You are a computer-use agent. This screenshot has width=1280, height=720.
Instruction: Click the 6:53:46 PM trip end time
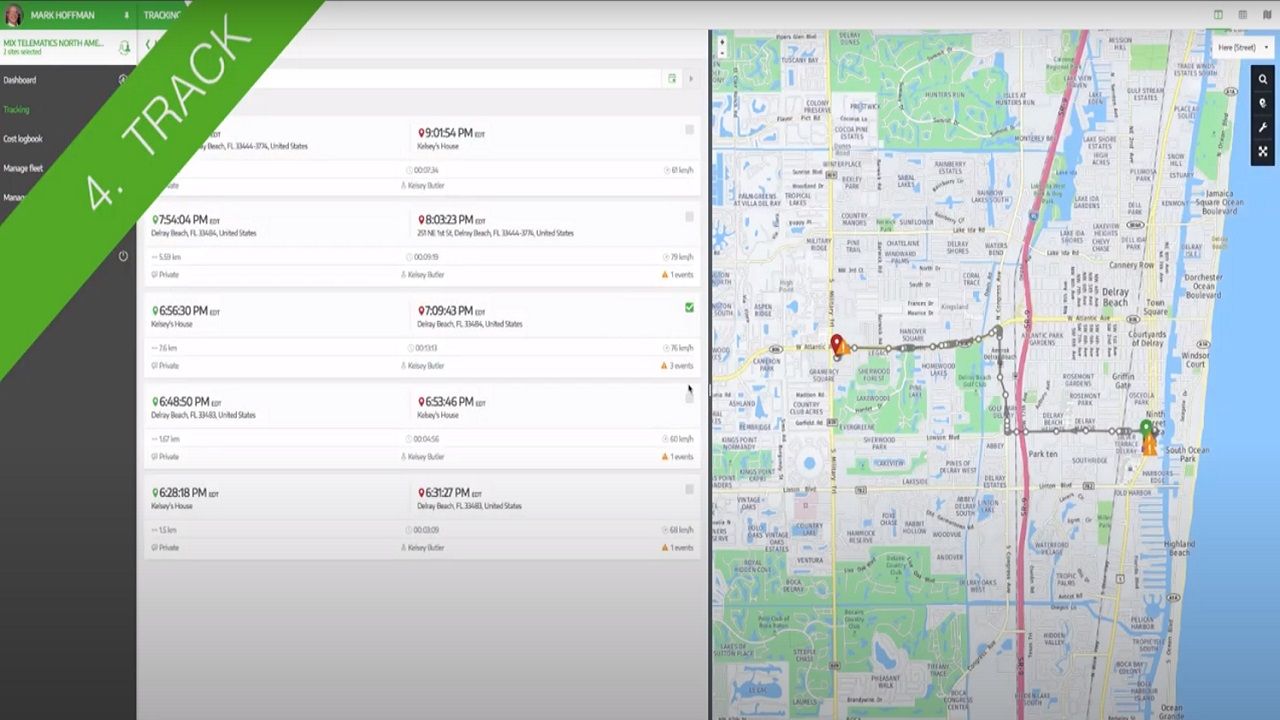pos(449,402)
